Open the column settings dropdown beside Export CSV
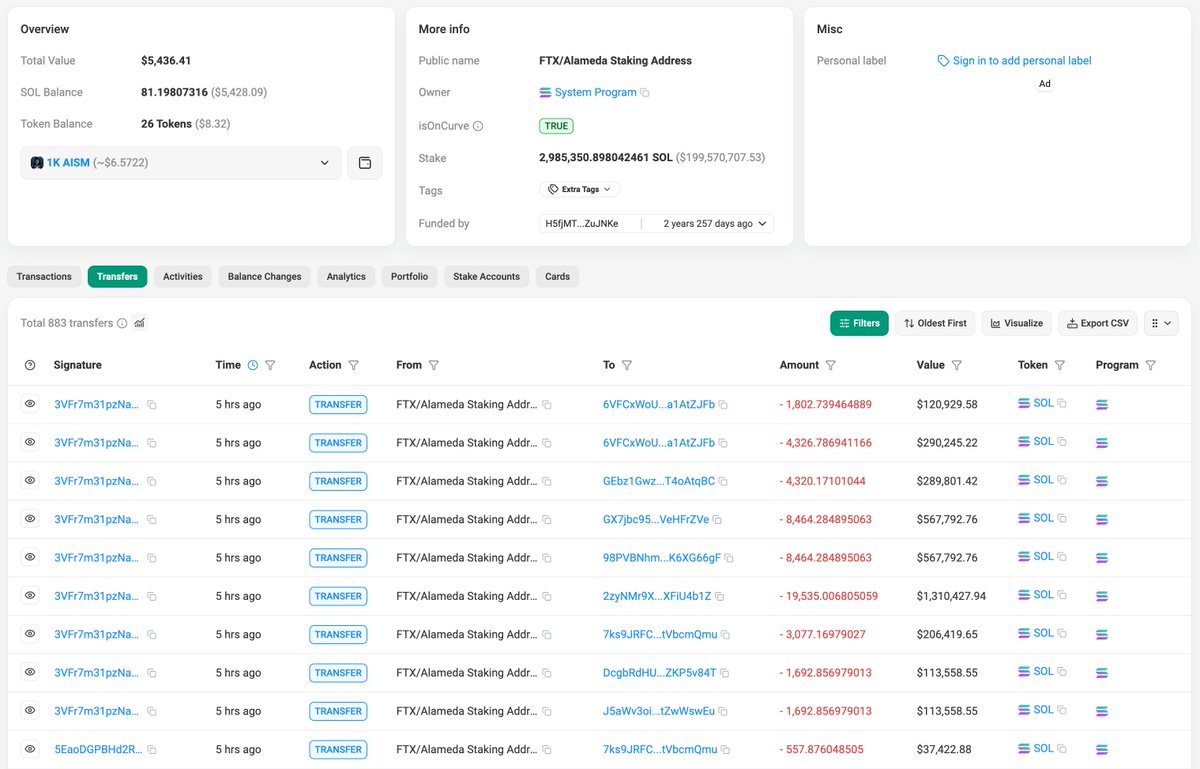Viewport: 1200px width, 769px height. point(1161,323)
